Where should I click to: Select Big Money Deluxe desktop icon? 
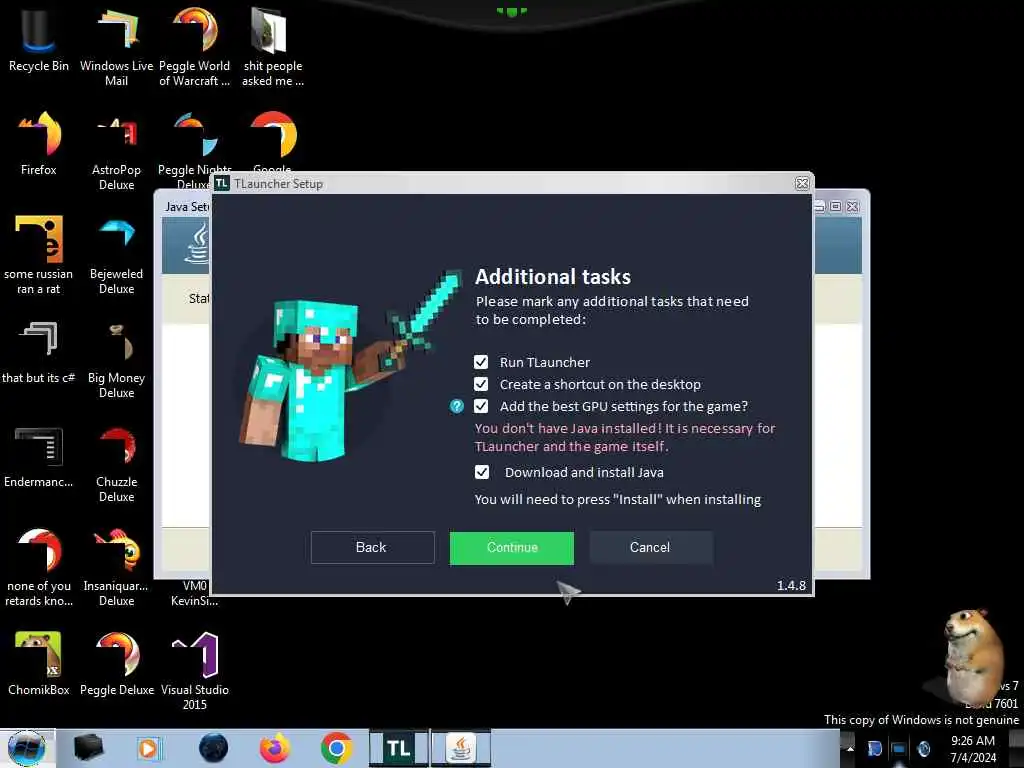[116, 359]
